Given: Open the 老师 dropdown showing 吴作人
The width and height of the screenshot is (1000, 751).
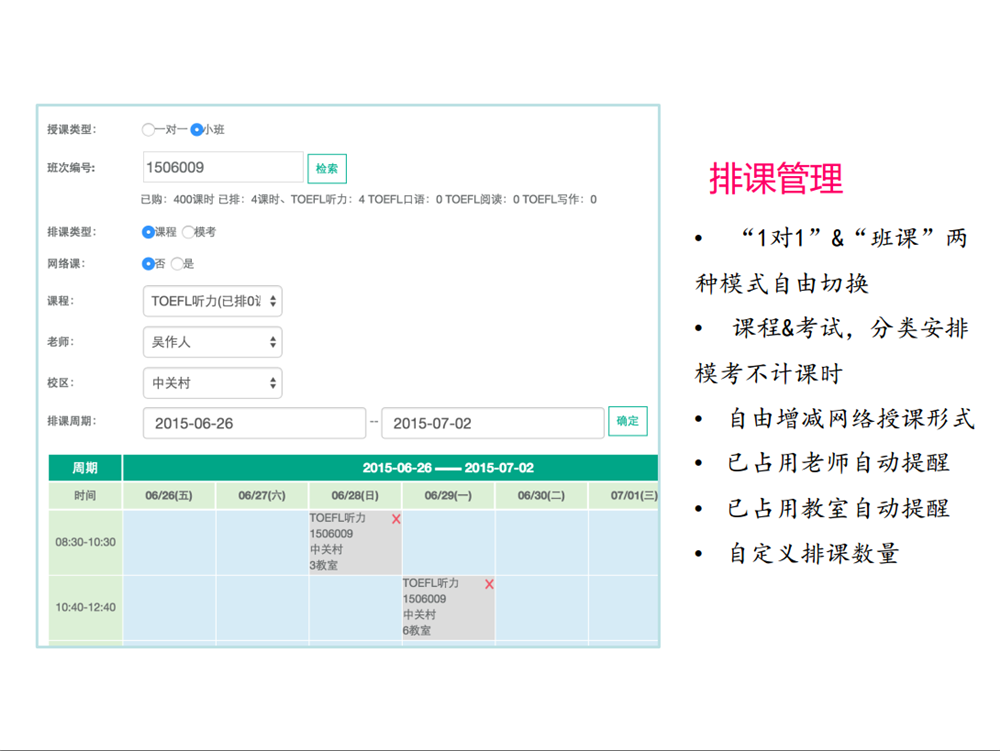Looking at the screenshot, I should pyautogui.click(x=212, y=342).
